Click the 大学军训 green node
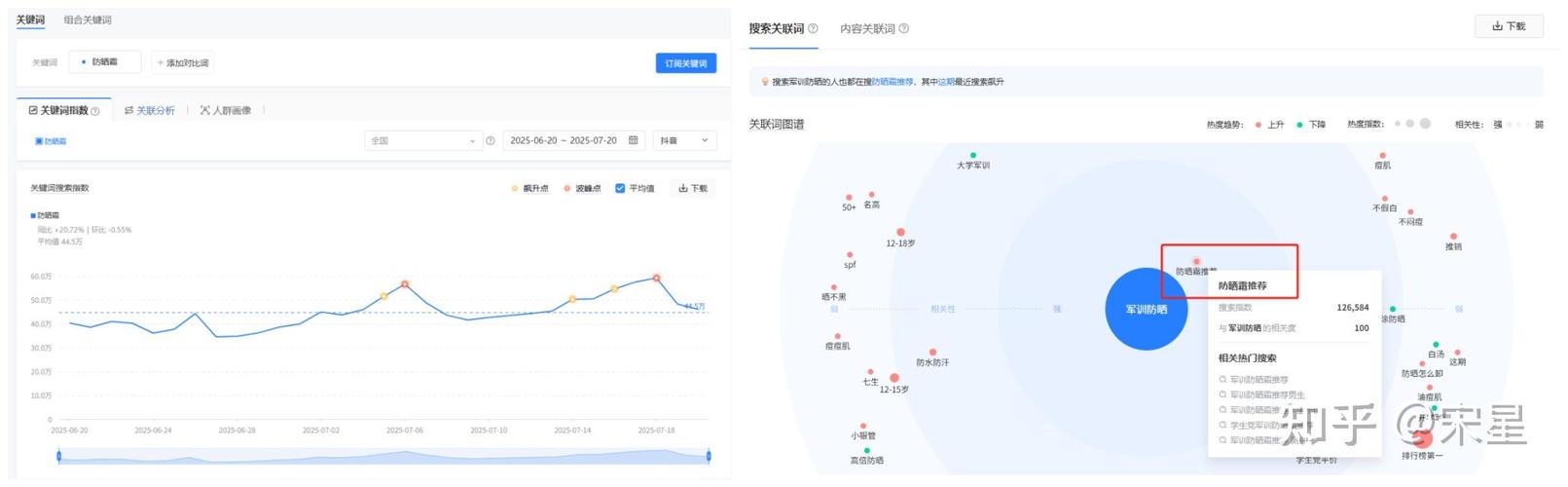Screen dimensions: 1568x487 [x=972, y=155]
